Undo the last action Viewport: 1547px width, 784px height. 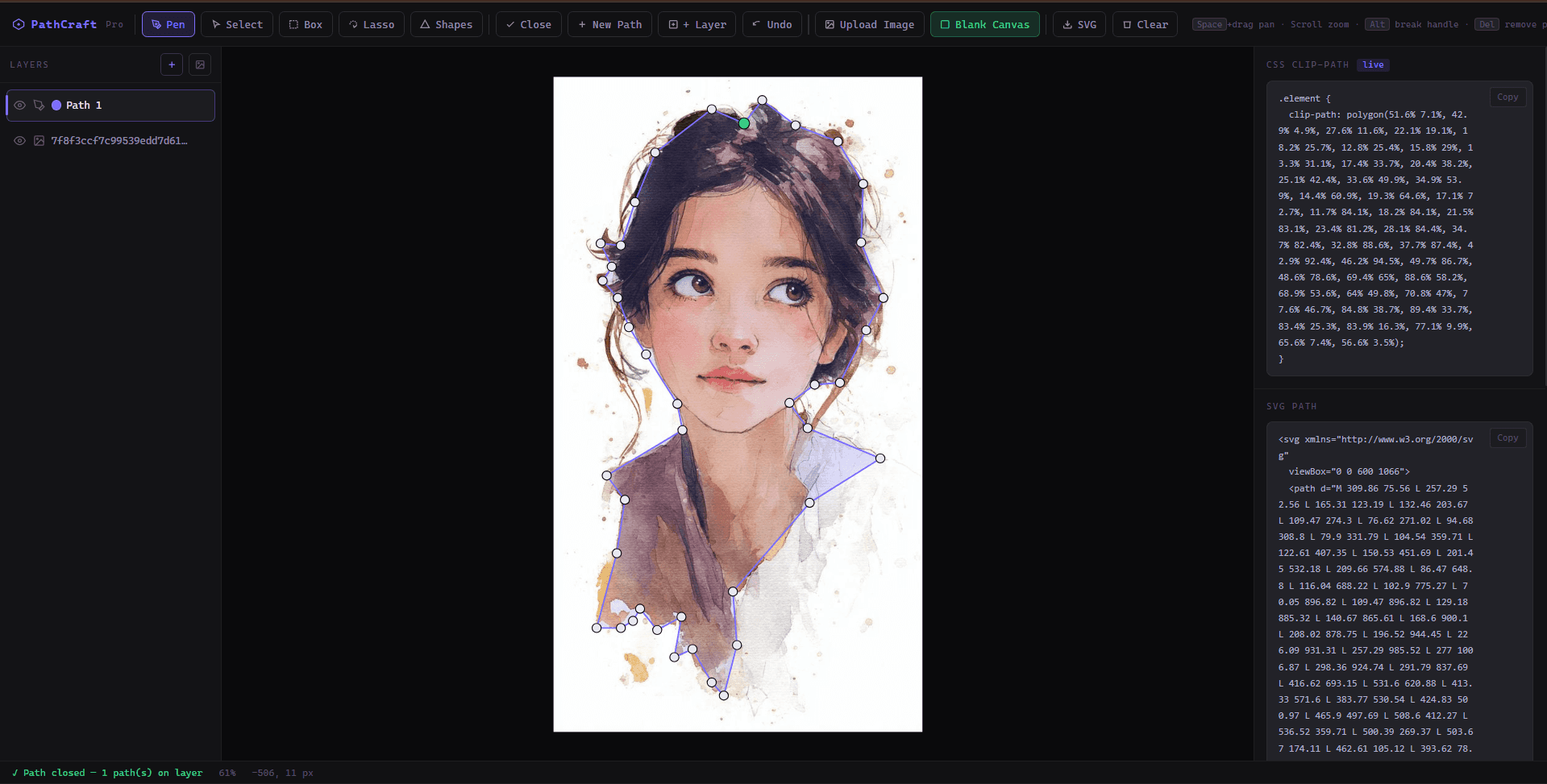point(771,24)
